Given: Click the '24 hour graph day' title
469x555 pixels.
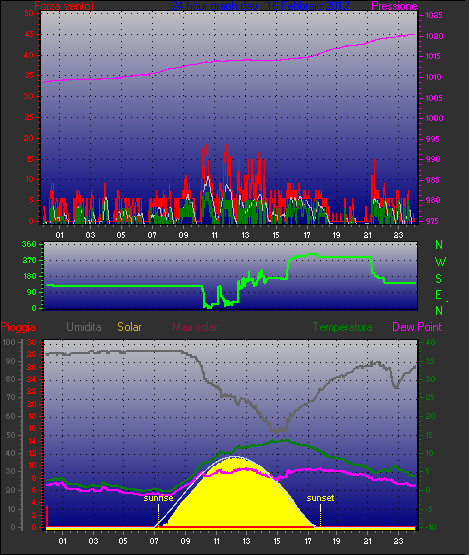Looking at the screenshot, I should click(x=261, y=6).
